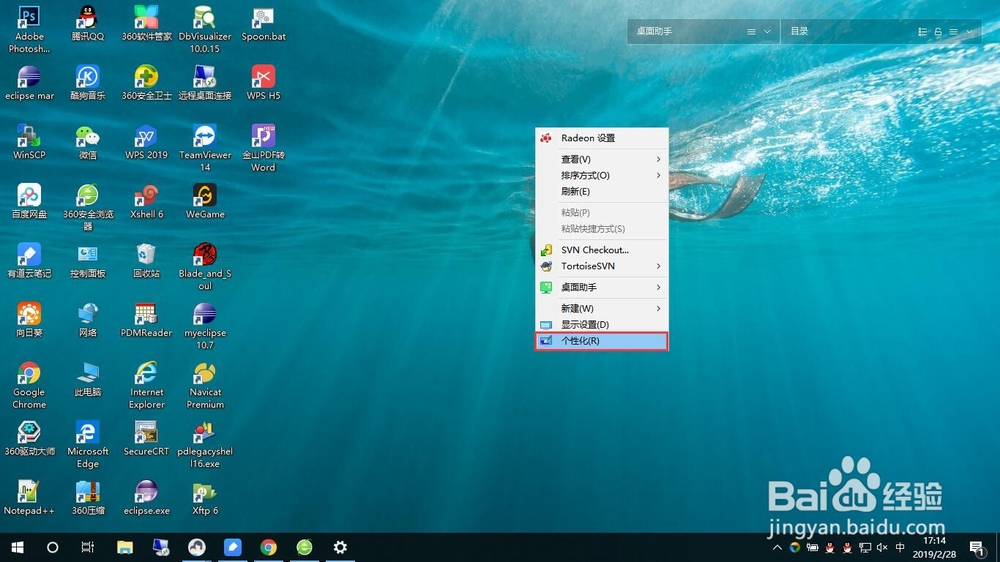Screen dimensions: 1000x562
Task: Open the Notepad++ shortcut
Action: [29, 498]
